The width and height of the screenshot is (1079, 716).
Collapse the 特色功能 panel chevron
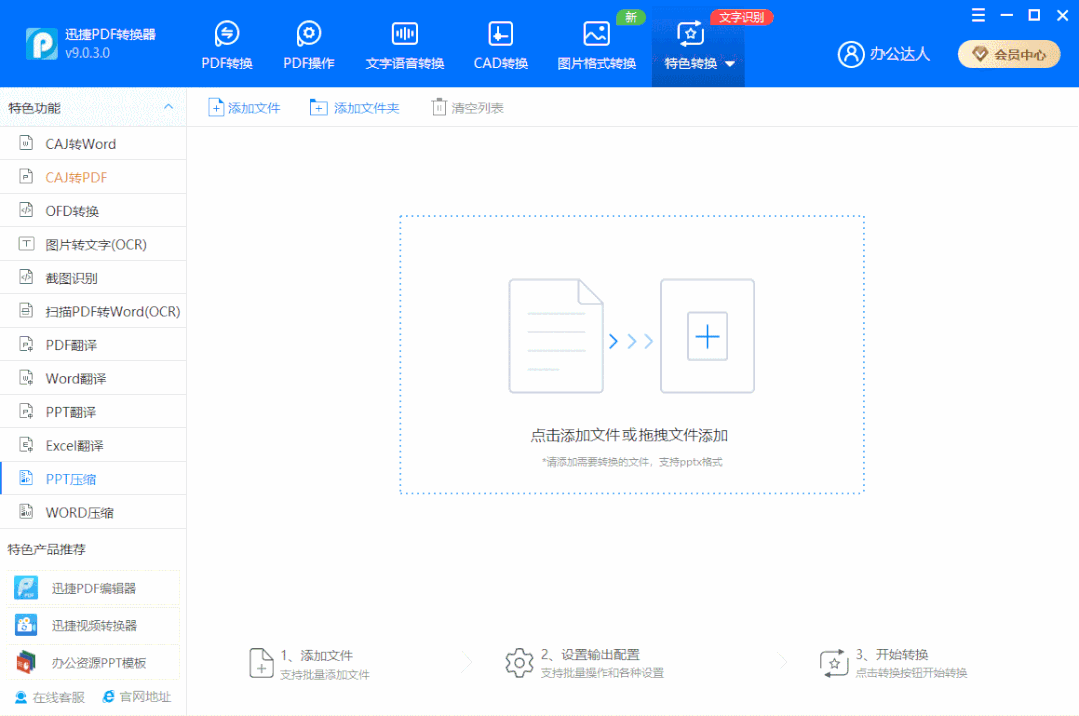pos(170,107)
